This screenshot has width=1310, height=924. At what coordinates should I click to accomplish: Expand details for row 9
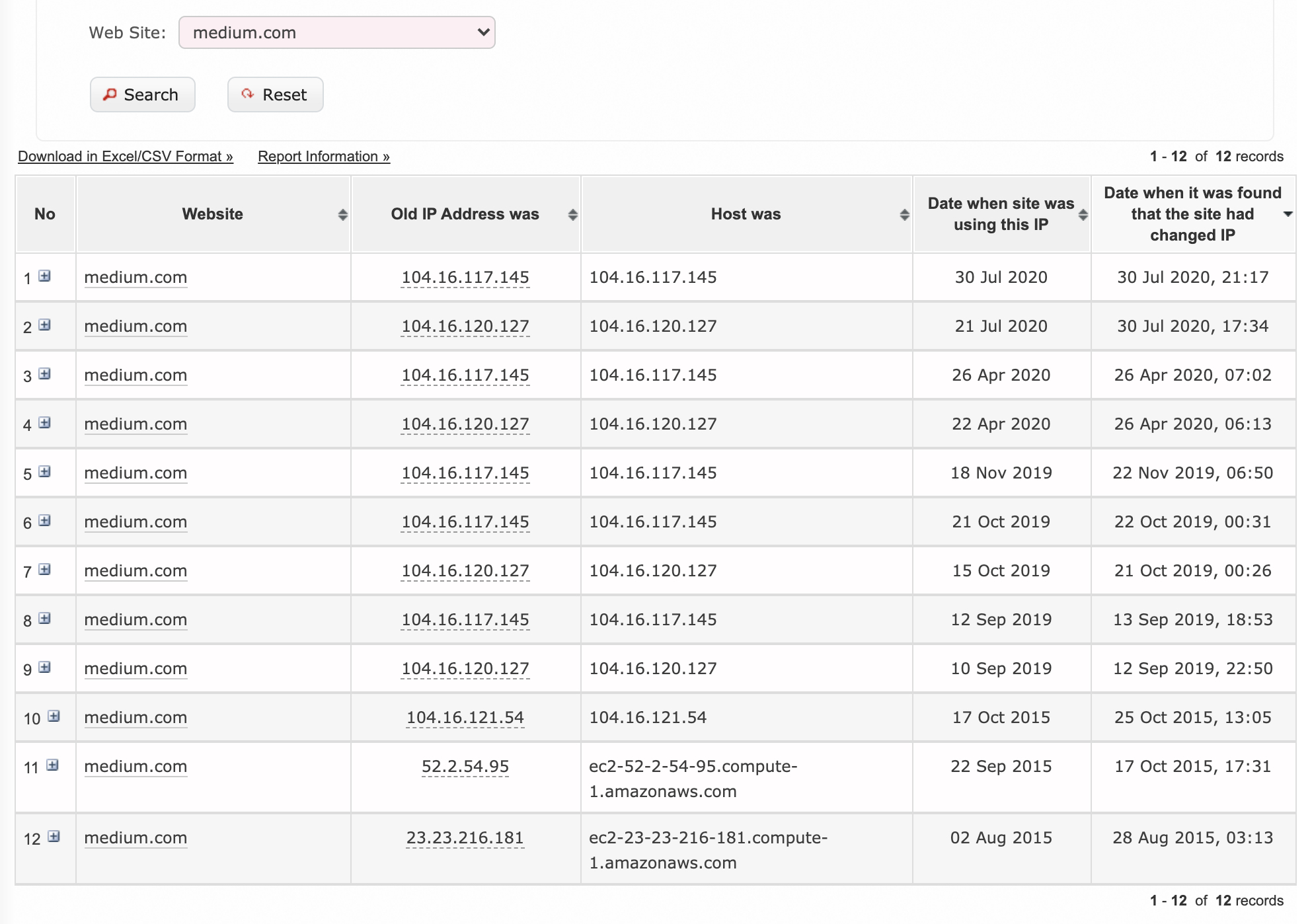pyautogui.click(x=45, y=668)
